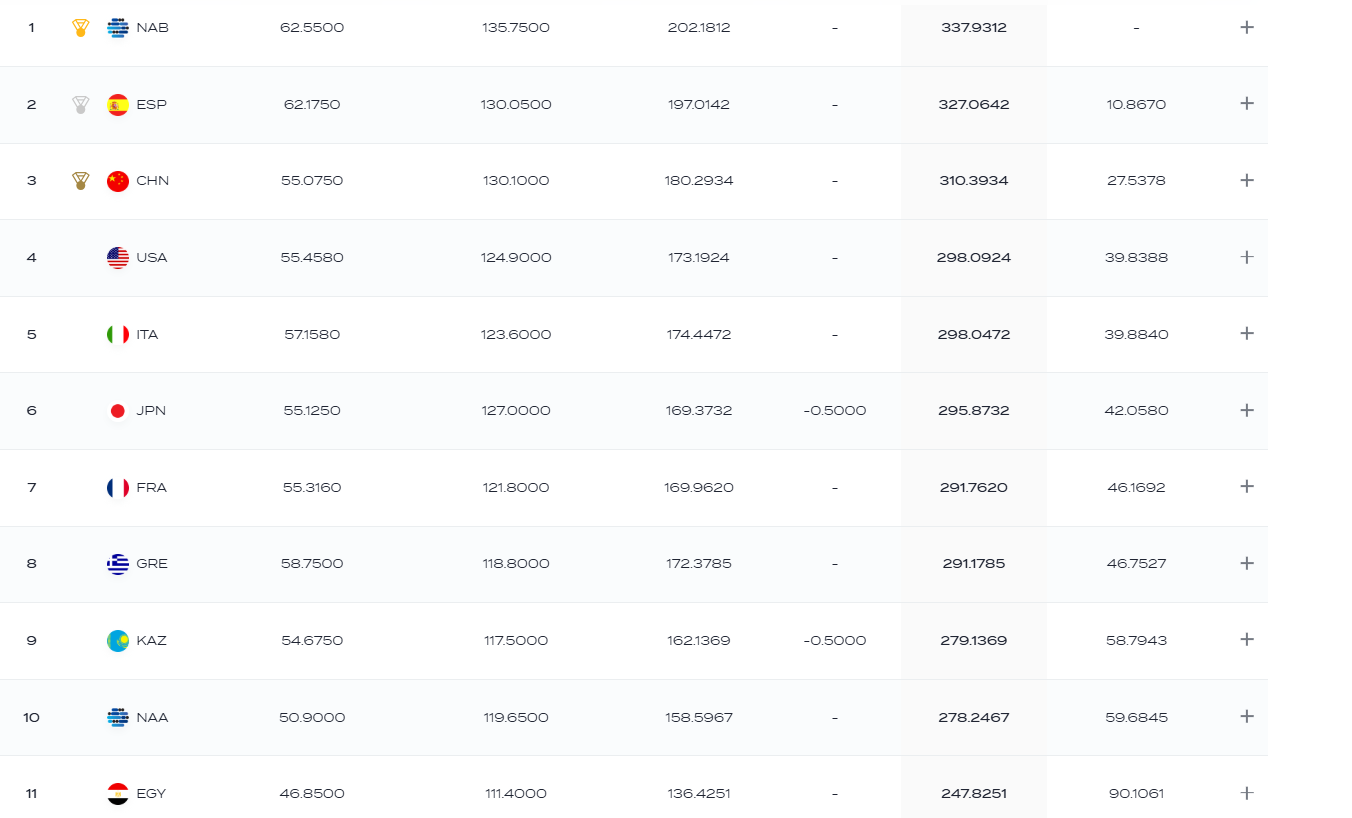Click the Greece flag icon
Viewport: 1352px width, 818px height.
tap(118, 564)
